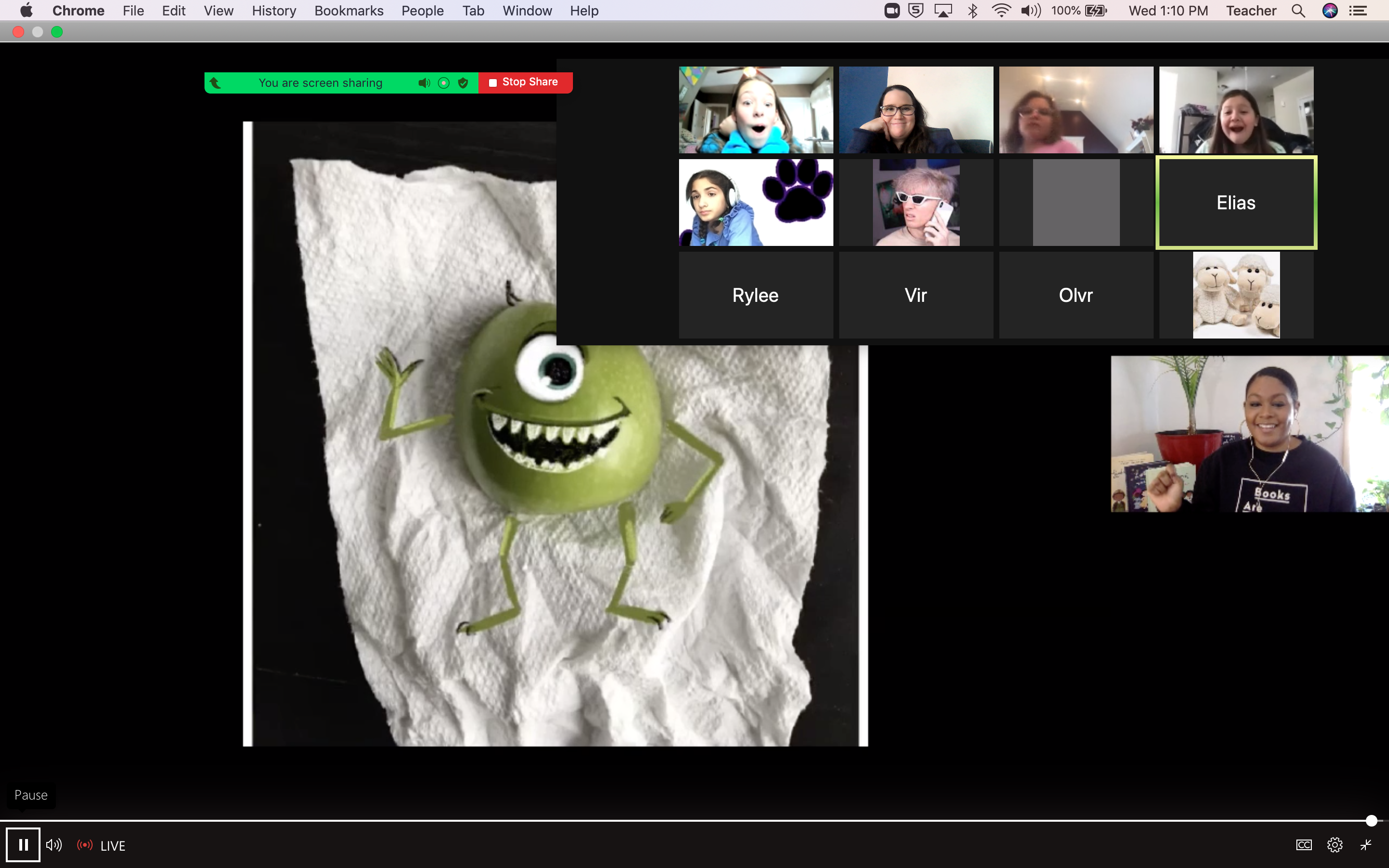Image resolution: width=1389 pixels, height=868 pixels.
Task: Open the Edit menu
Action: click(173, 10)
